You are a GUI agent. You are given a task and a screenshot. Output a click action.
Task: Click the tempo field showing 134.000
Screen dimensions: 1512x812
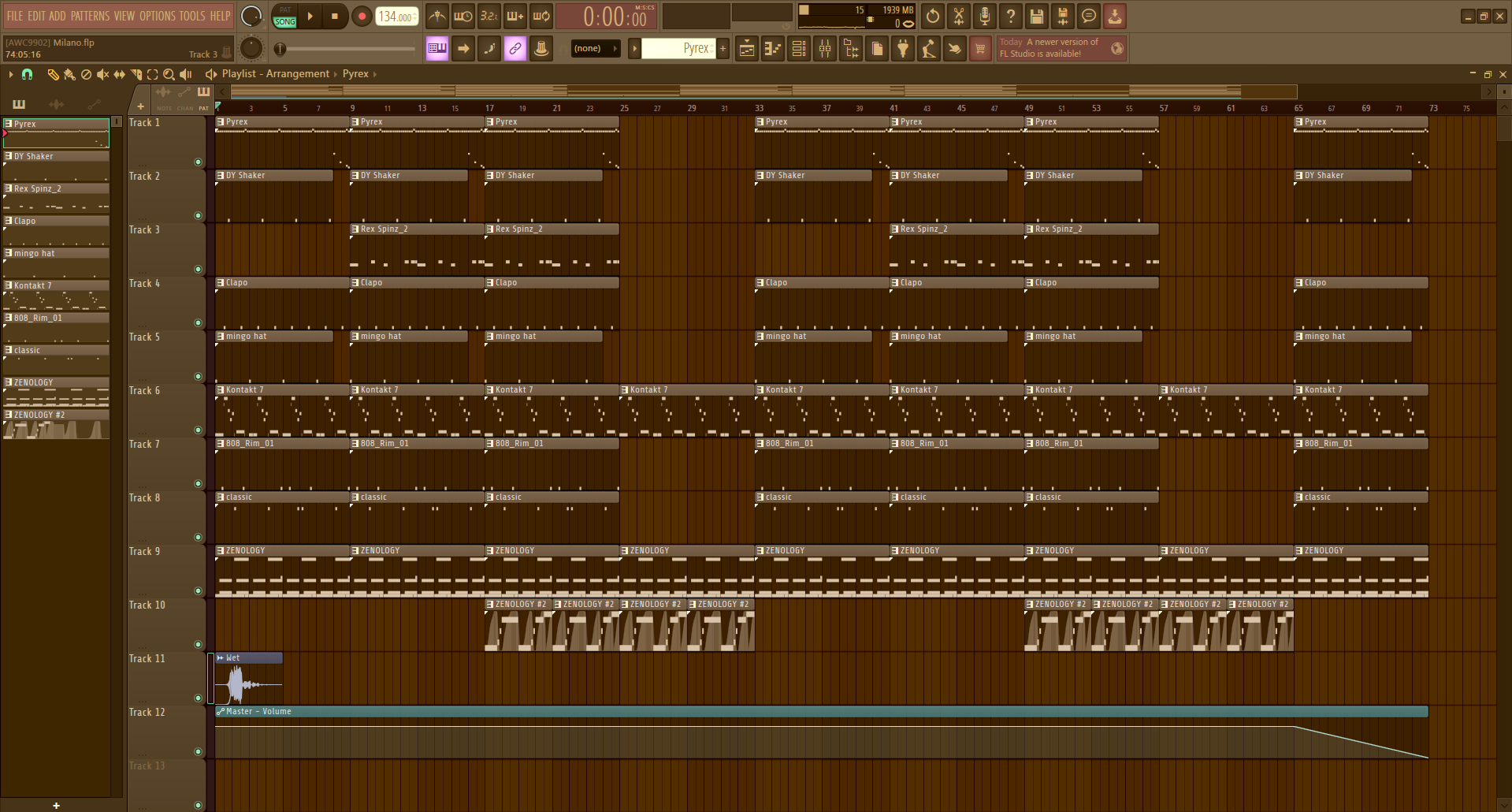pos(396,16)
